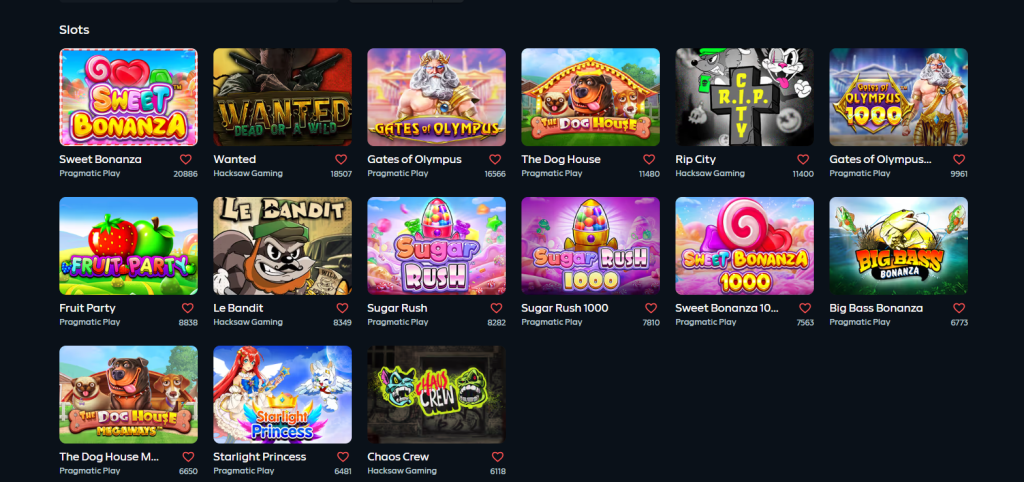Image resolution: width=1024 pixels, height=482 pixels.
Task: Add The Dog House to favorites
Action: [649, 159]
